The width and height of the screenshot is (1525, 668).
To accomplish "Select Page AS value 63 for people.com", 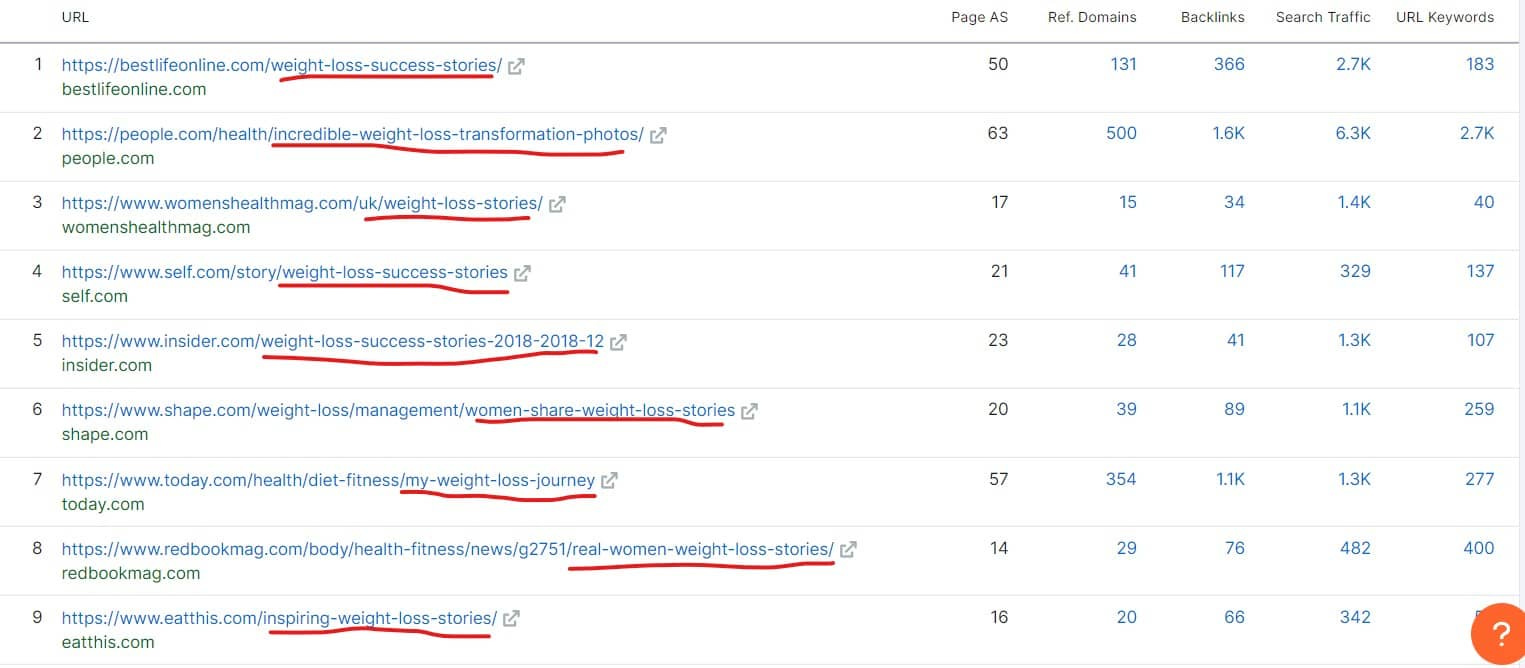I will coord(997,133).
